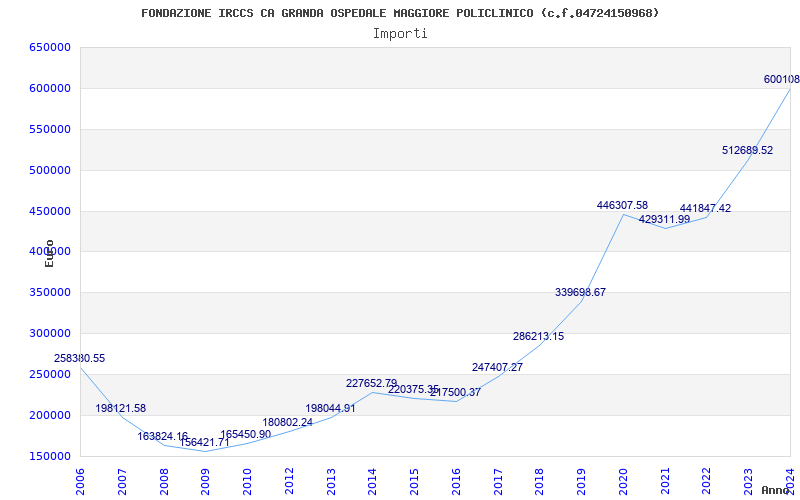Click the 247407.27 data label
Viewport: 800px width, 500px height.
[497, 367]
